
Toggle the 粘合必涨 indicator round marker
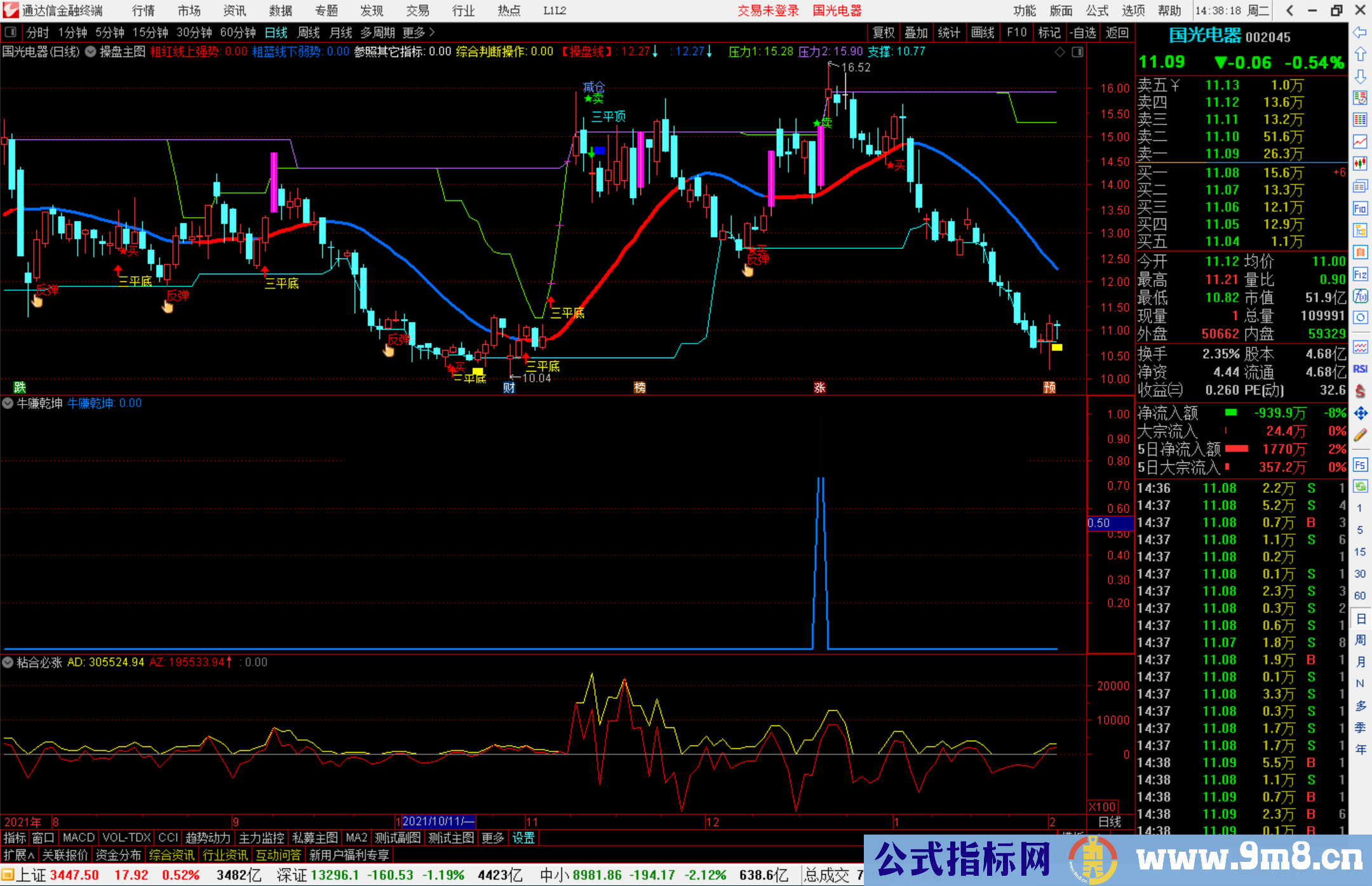(x=8, y=662)
